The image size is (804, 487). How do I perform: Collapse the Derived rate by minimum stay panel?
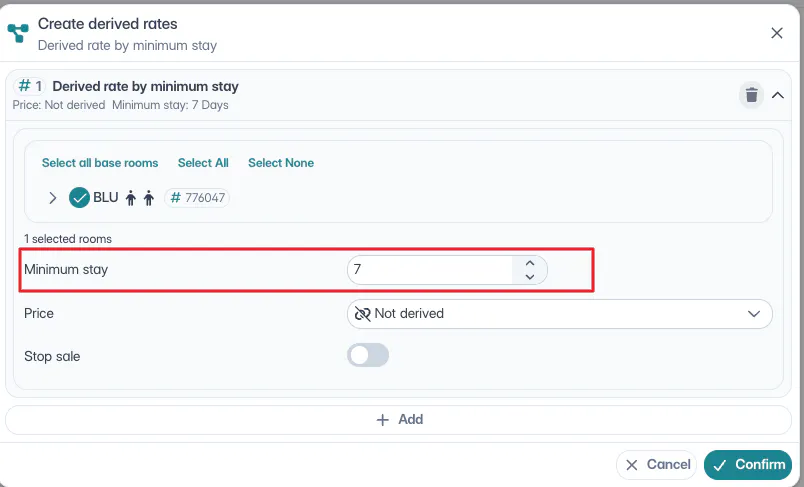(778, 95)
